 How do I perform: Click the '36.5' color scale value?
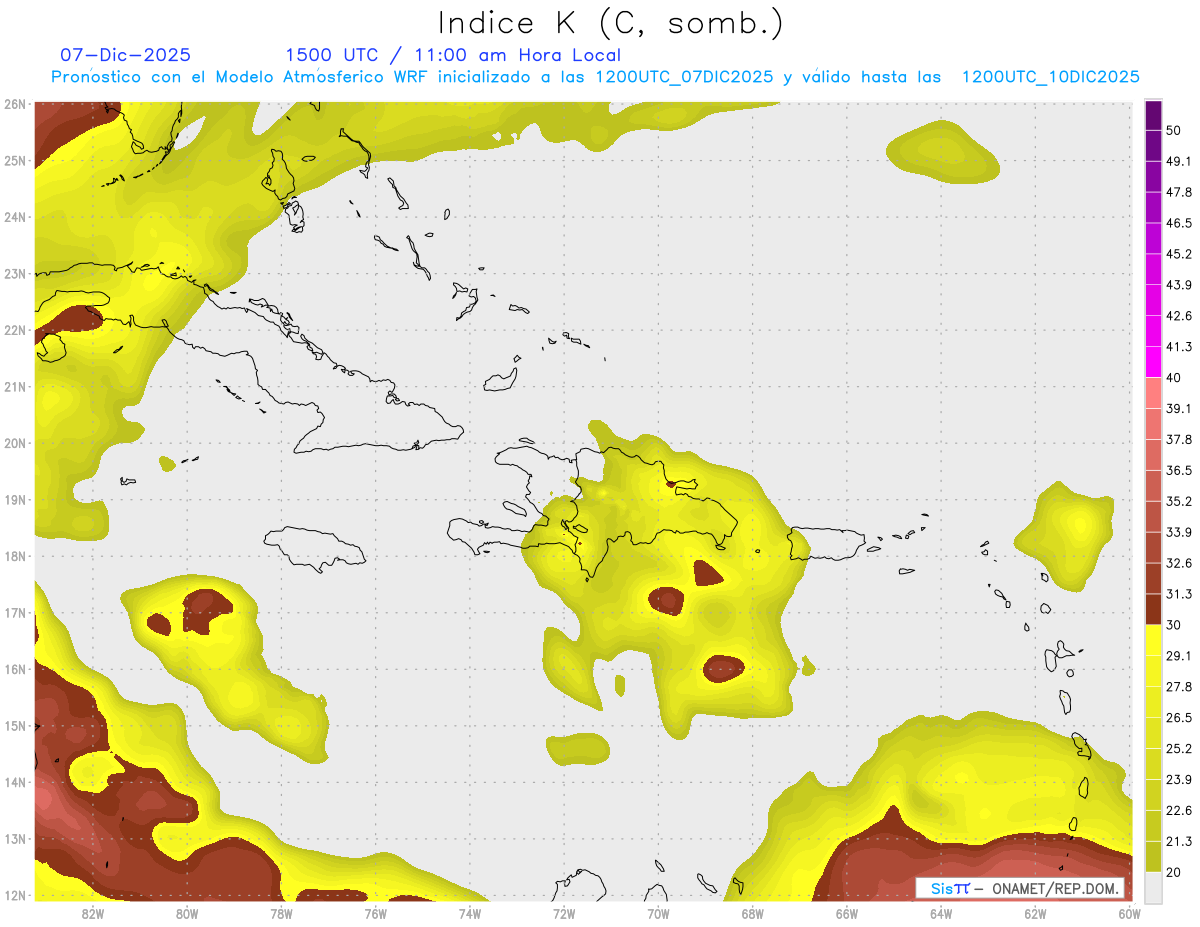click(x=1179, y=470)
